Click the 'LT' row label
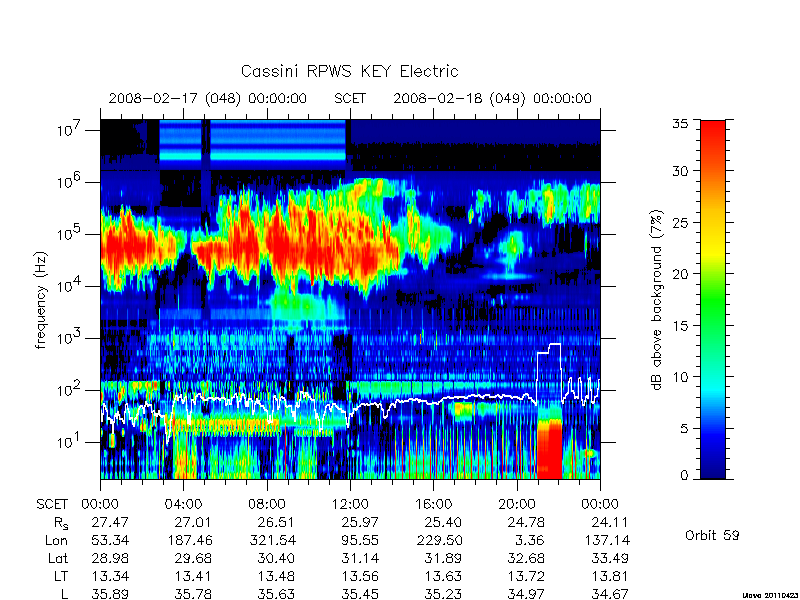 click(61, 577)
